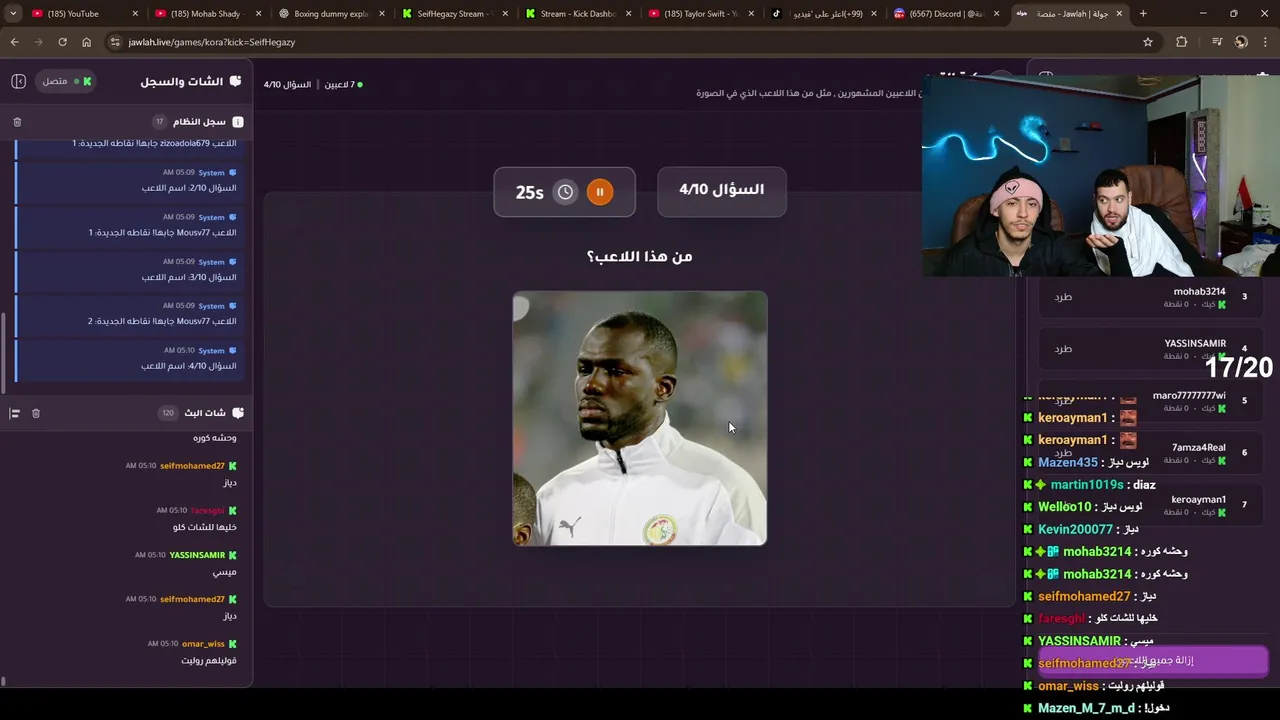Click the chat bubble icon beside شات البث
Screen dimensions: 1280x720
[x=238, y=413]
